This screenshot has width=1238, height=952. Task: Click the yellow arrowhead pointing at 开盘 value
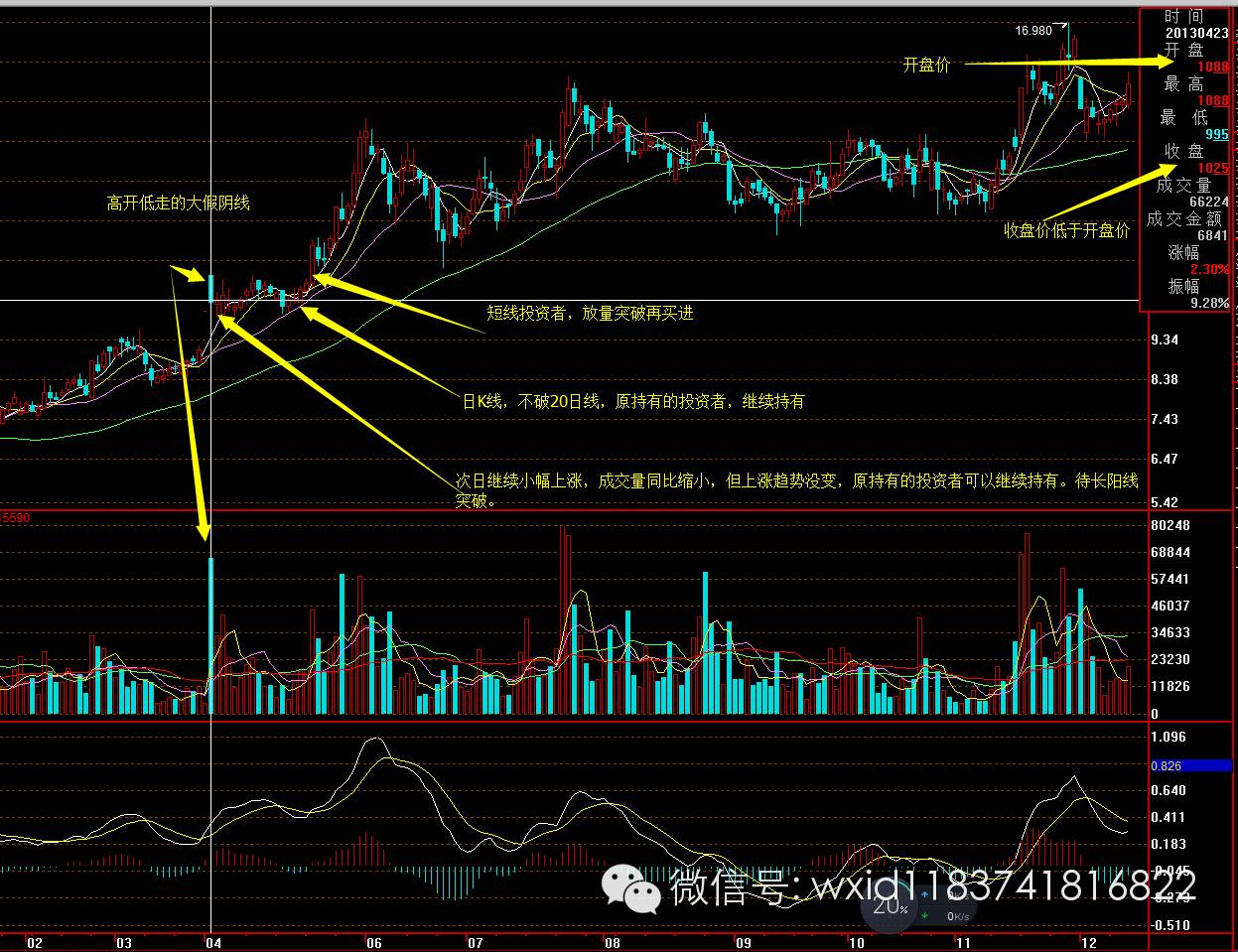[1164, 62]
